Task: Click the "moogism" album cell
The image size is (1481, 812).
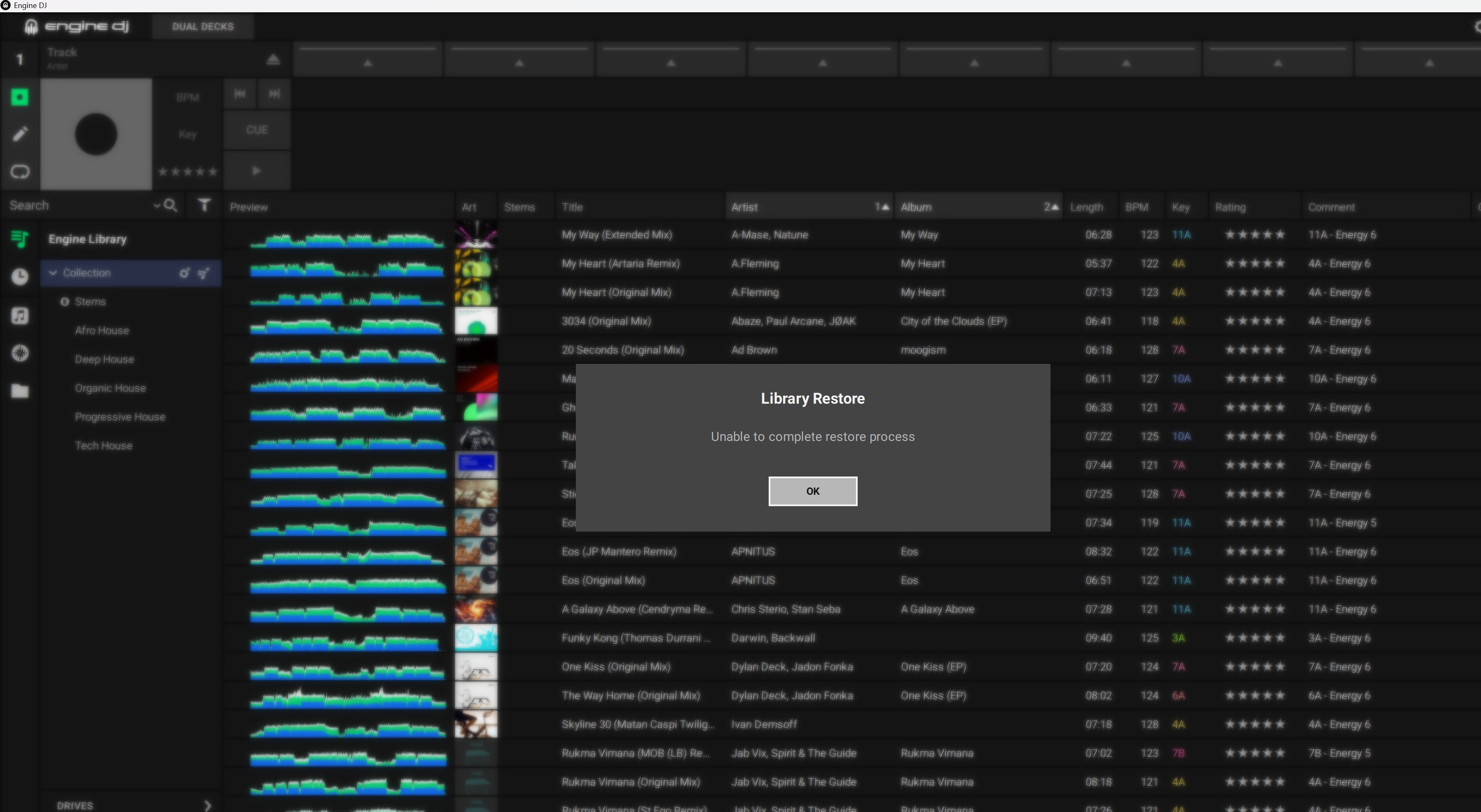Action: point(923,350)
